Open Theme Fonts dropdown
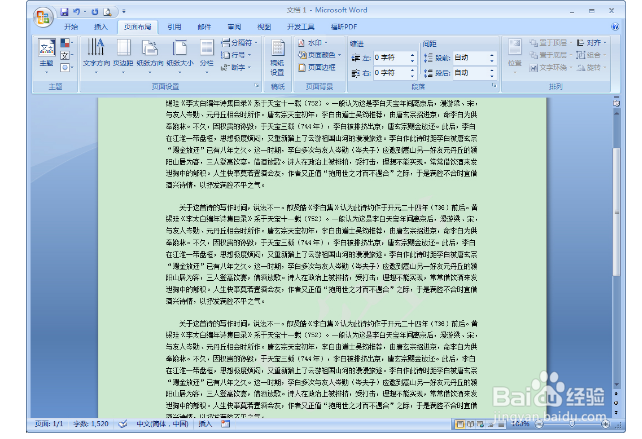The height and width of the screenshot is (439, 642). pos(66,55)
